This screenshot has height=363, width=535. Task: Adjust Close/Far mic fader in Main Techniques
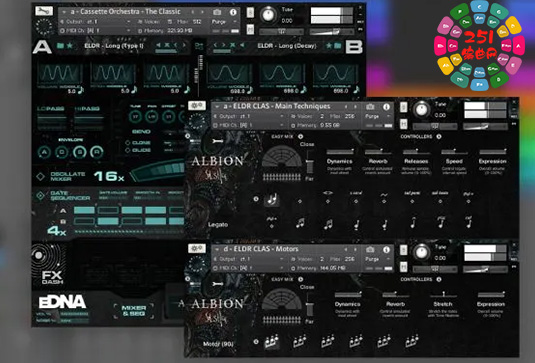309,163
